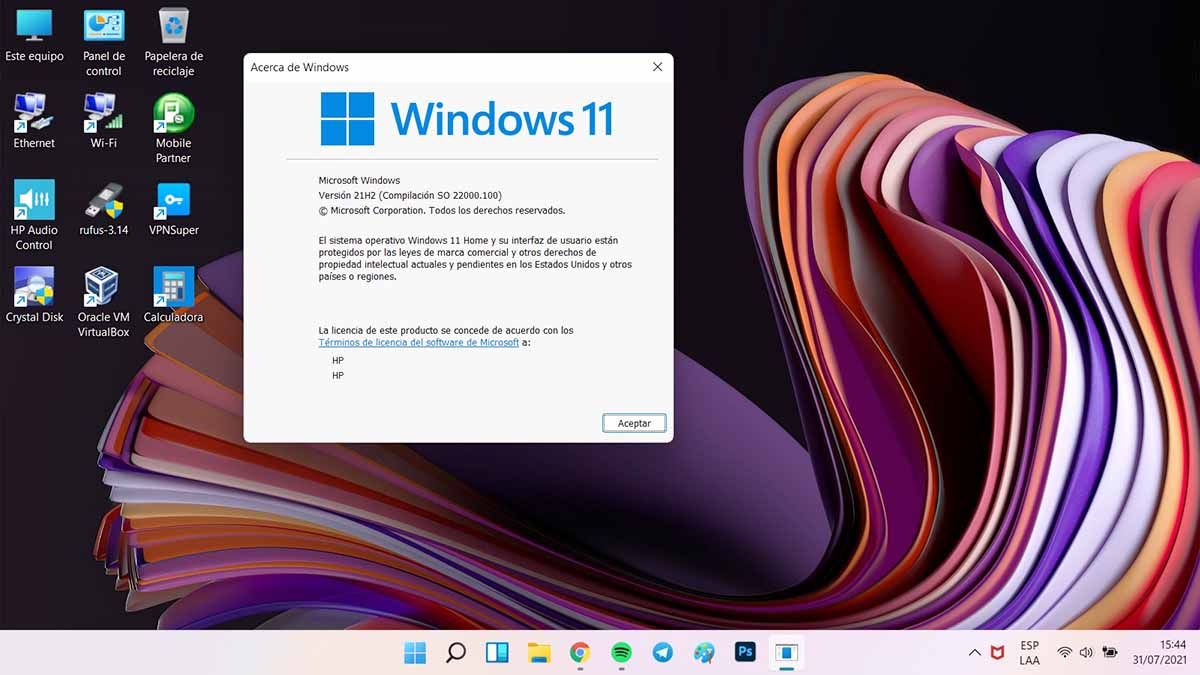Click the Microsoft Windows text line
The image size is (1200, 675).
coord(359,180)
